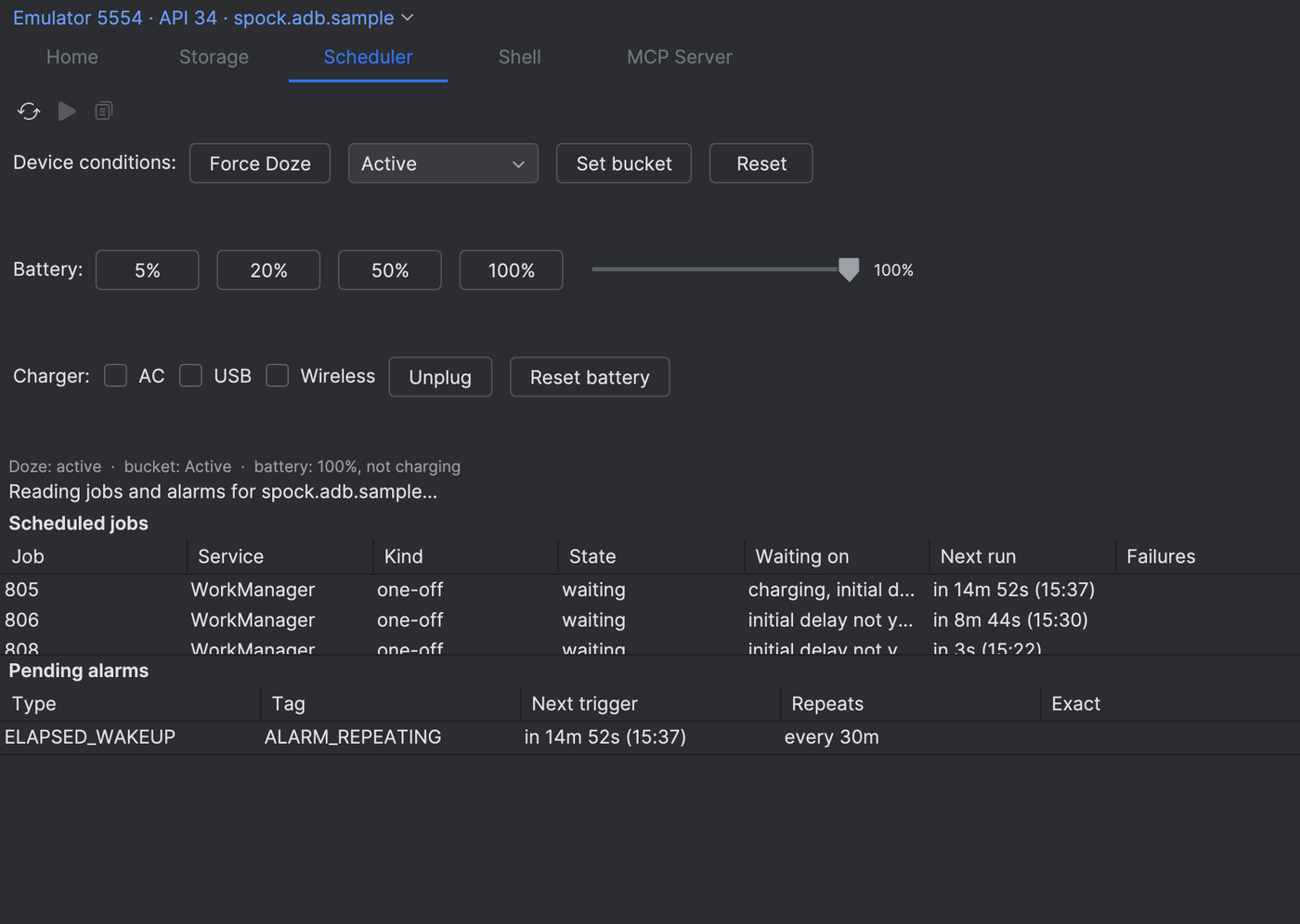Open the MCP Server tab
This screenshot has height=924, width=1300.
pyautogui.click(x=680, y=57)
